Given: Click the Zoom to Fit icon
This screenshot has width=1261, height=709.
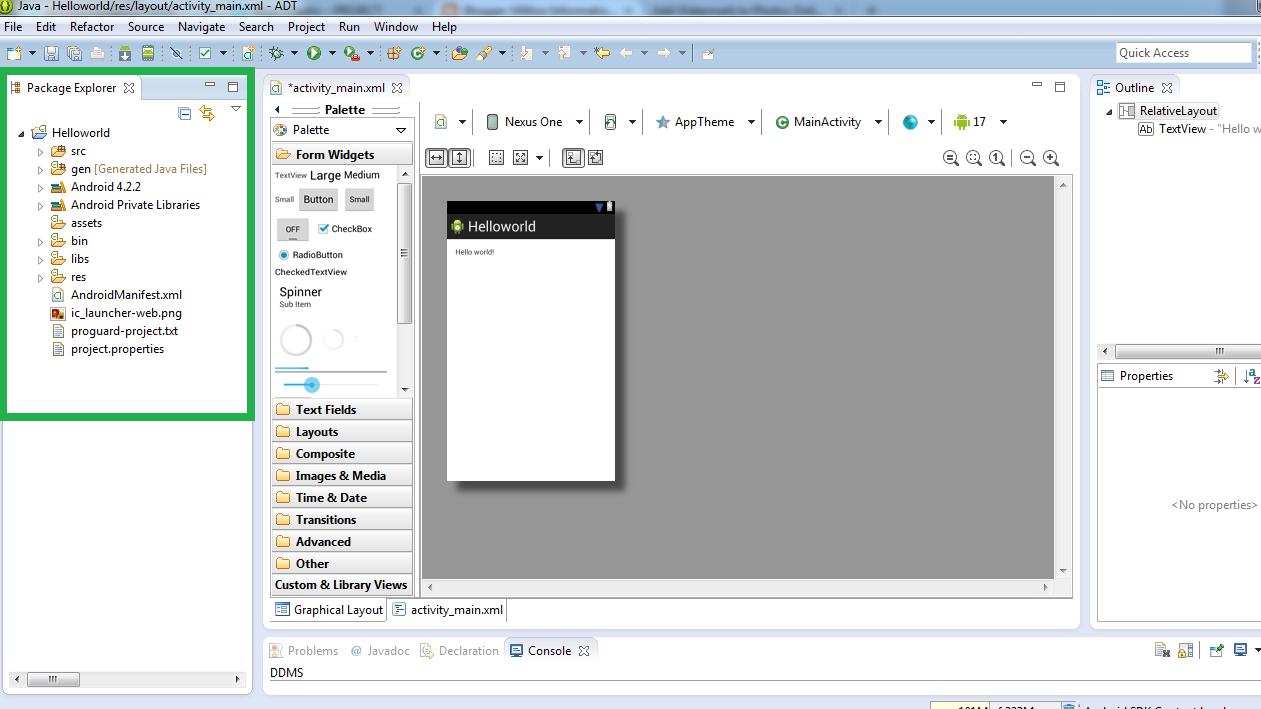Looking at the screenshot, I should tap(974, 158).
